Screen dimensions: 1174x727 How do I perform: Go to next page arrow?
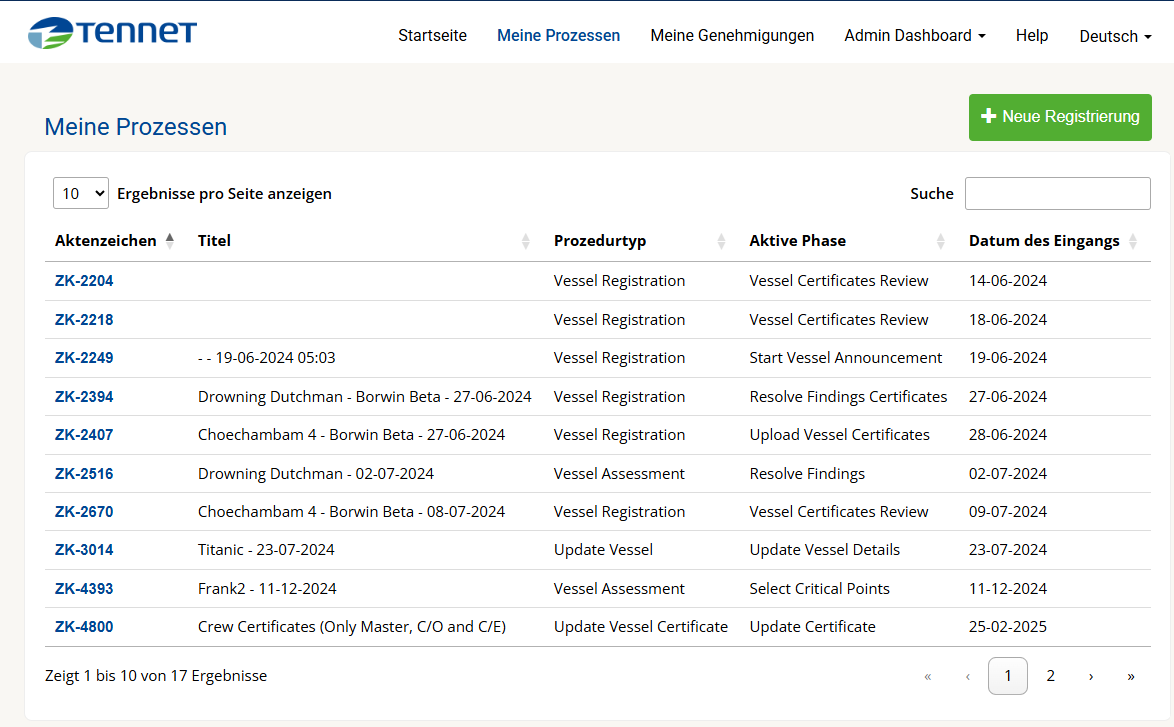point(1090,676)
